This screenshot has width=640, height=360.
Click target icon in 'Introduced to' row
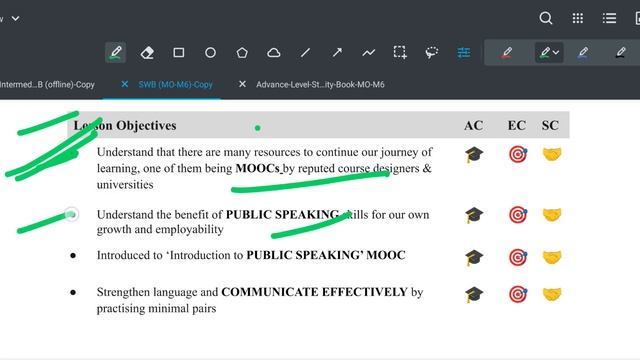518,258
